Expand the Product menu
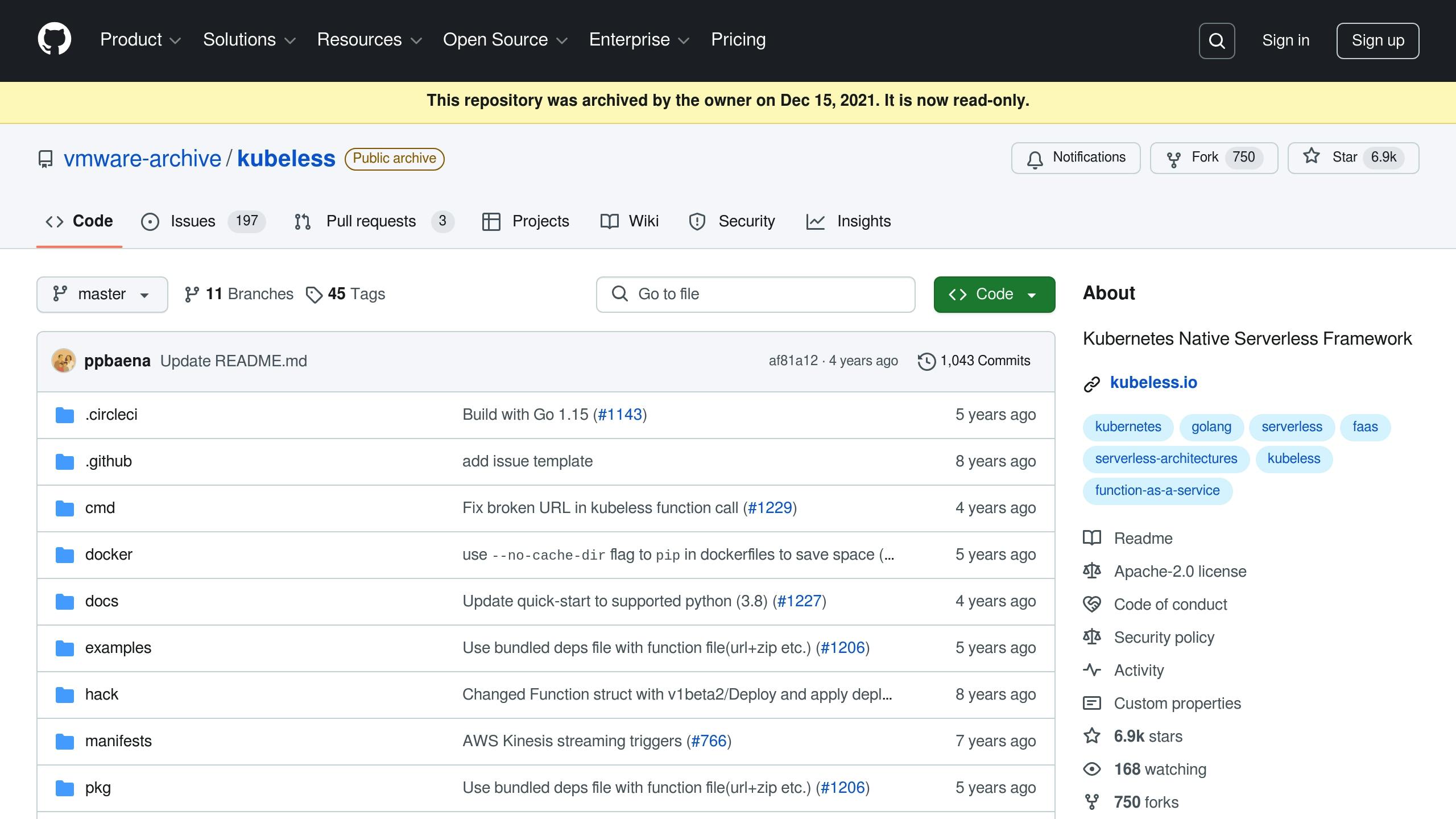The width and height of the screenshot is (1456, 819). tap(140, 40)
